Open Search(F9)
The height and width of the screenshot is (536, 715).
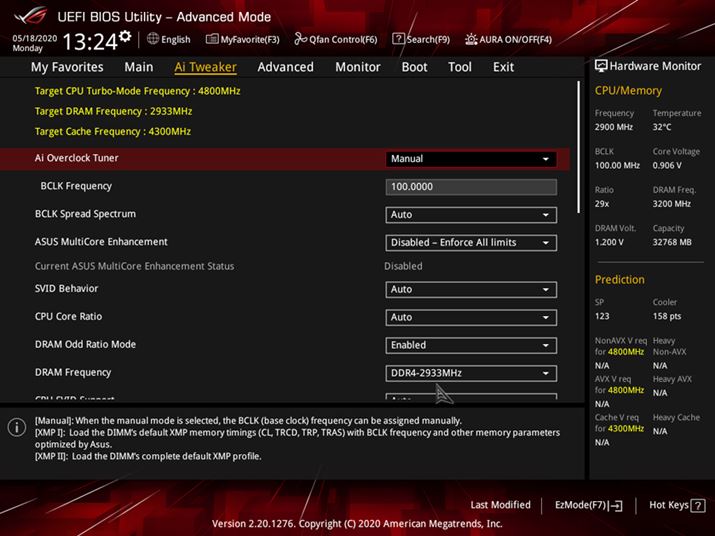pyautogui.click(x=421, y=40)
